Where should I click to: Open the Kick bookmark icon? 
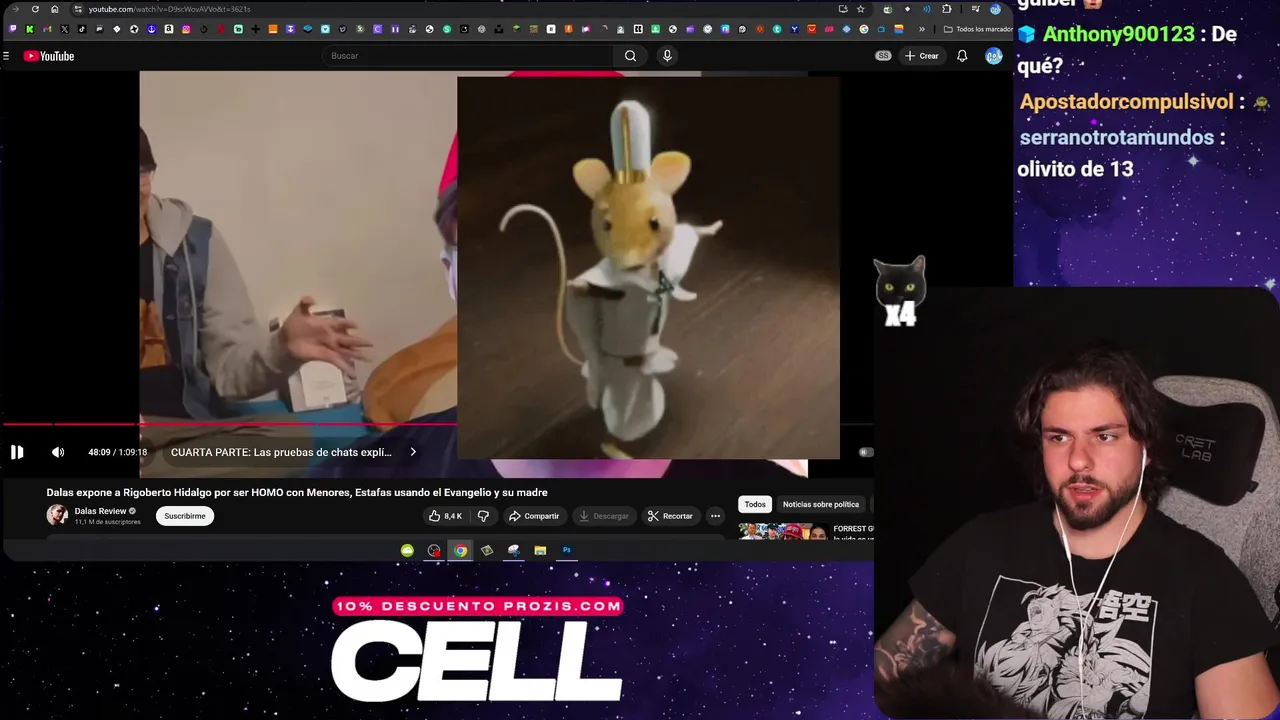(x=30, y=29)
